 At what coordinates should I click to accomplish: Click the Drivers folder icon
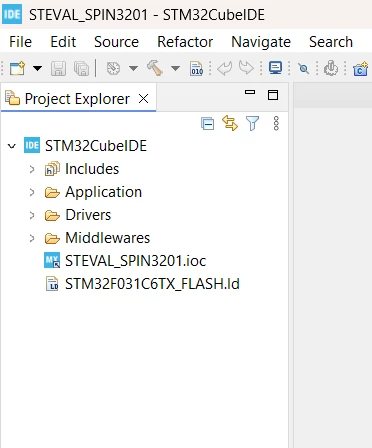pyautogui.click(x=52, y=215)
